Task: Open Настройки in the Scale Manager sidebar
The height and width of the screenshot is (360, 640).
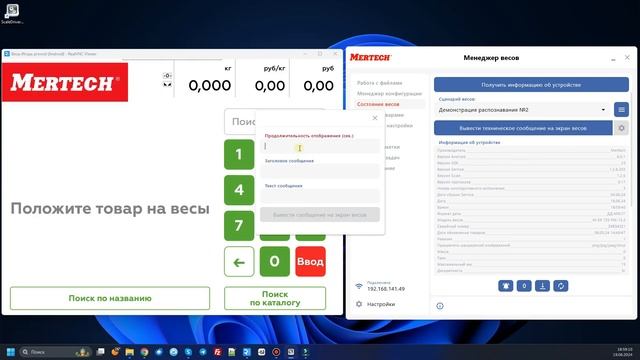Action: point(381,304)
